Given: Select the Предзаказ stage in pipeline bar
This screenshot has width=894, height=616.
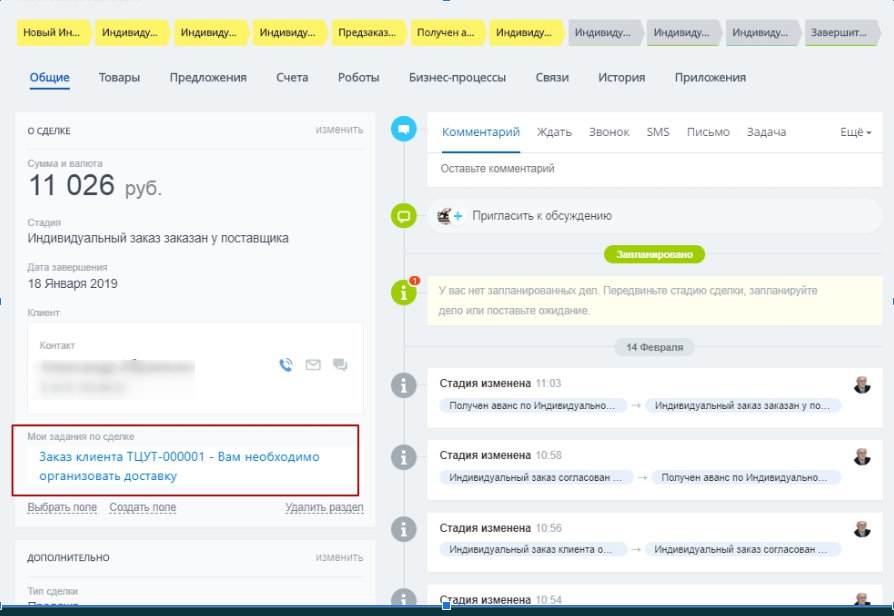Looking at the screenshot, I should coord(367,33).
